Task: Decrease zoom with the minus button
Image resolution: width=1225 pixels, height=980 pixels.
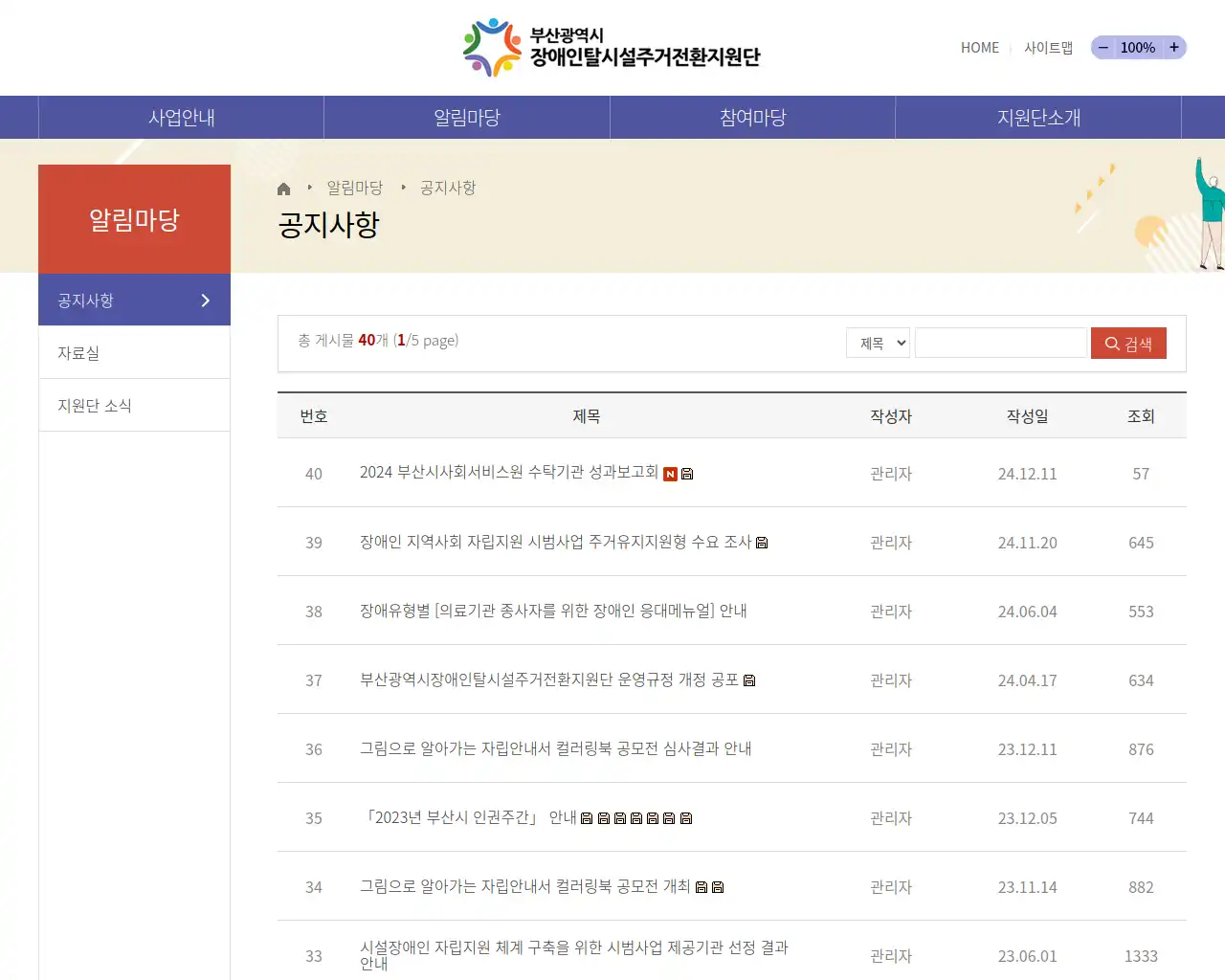Action: tap(1102, 48)
